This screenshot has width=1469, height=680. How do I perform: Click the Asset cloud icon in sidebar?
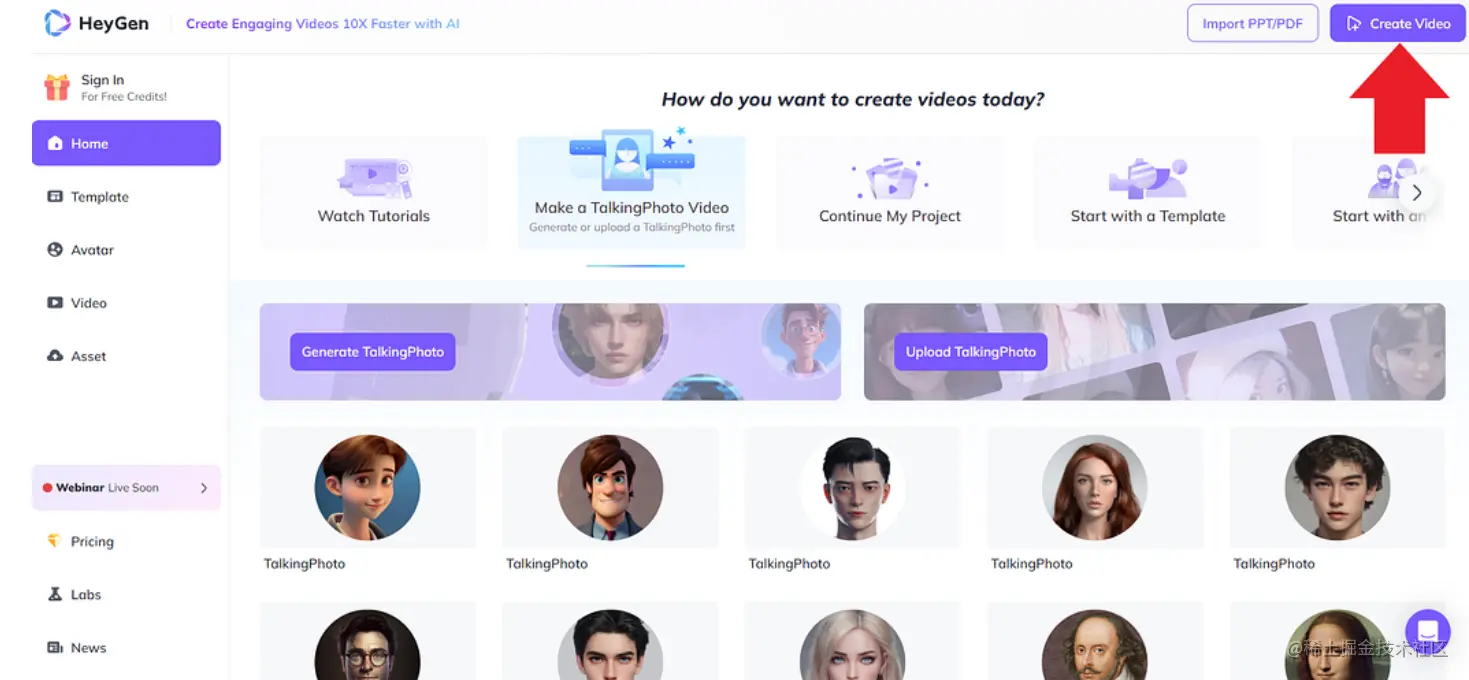(x=55, y=356)
